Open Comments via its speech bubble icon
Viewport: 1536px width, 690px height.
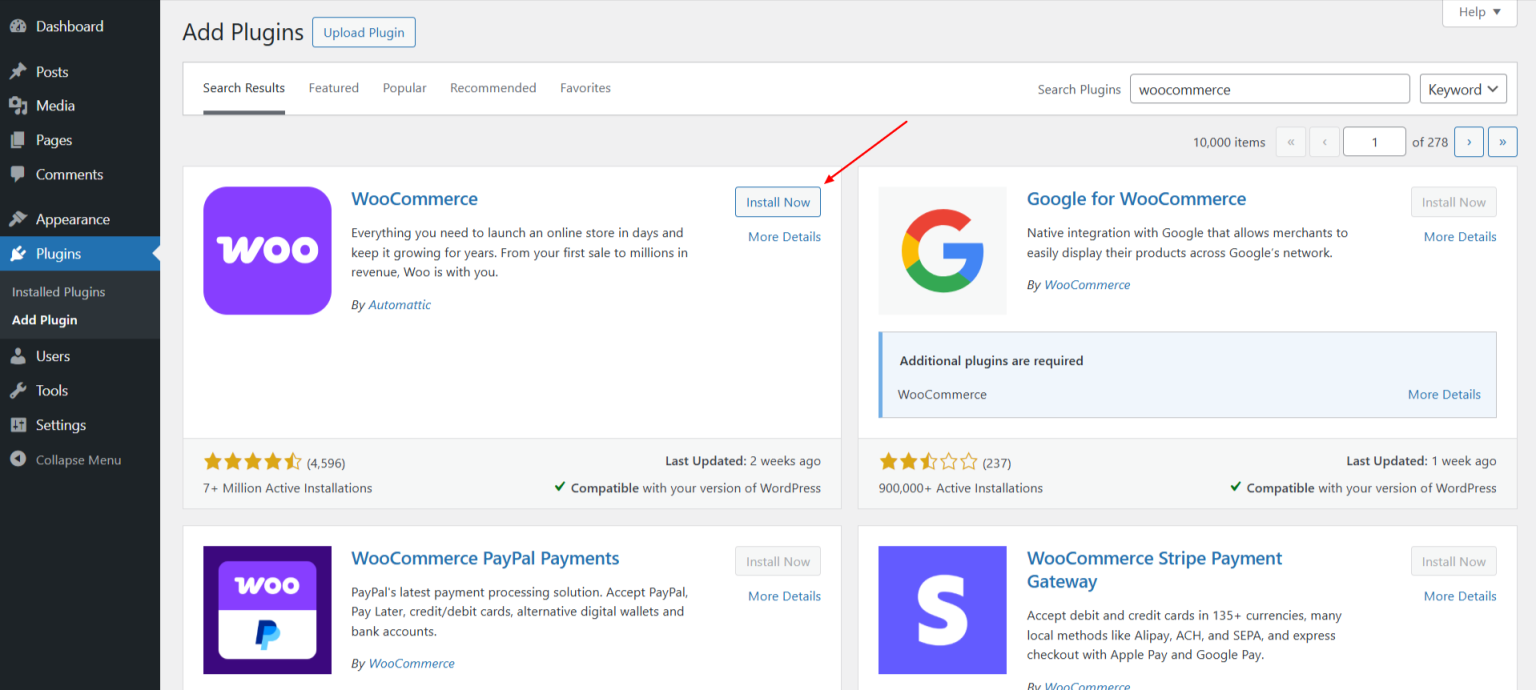click(20, 174)
